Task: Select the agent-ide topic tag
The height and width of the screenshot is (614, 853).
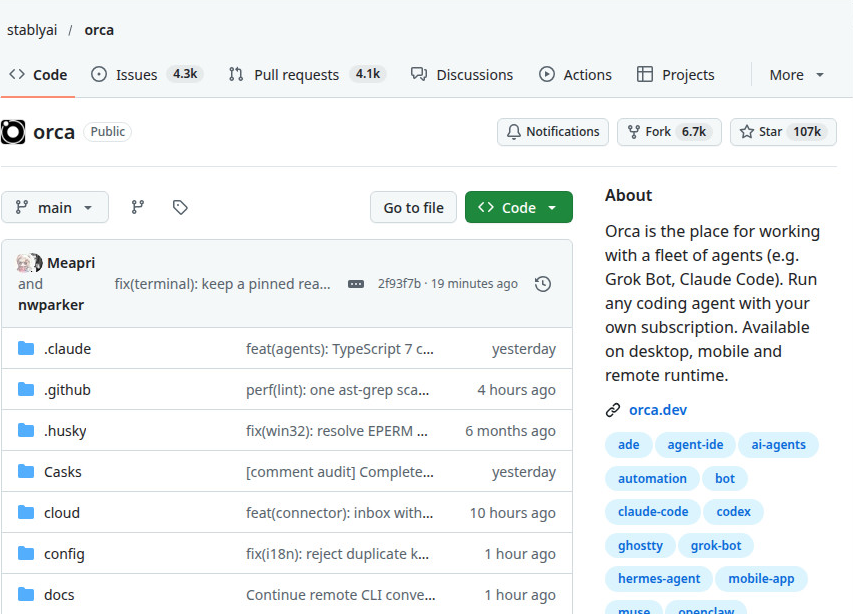Action: coord(695,445)
